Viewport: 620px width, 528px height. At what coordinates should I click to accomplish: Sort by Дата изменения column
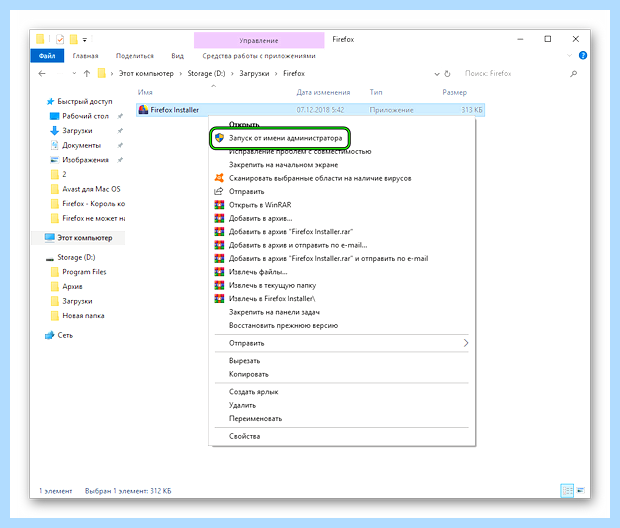323,92
